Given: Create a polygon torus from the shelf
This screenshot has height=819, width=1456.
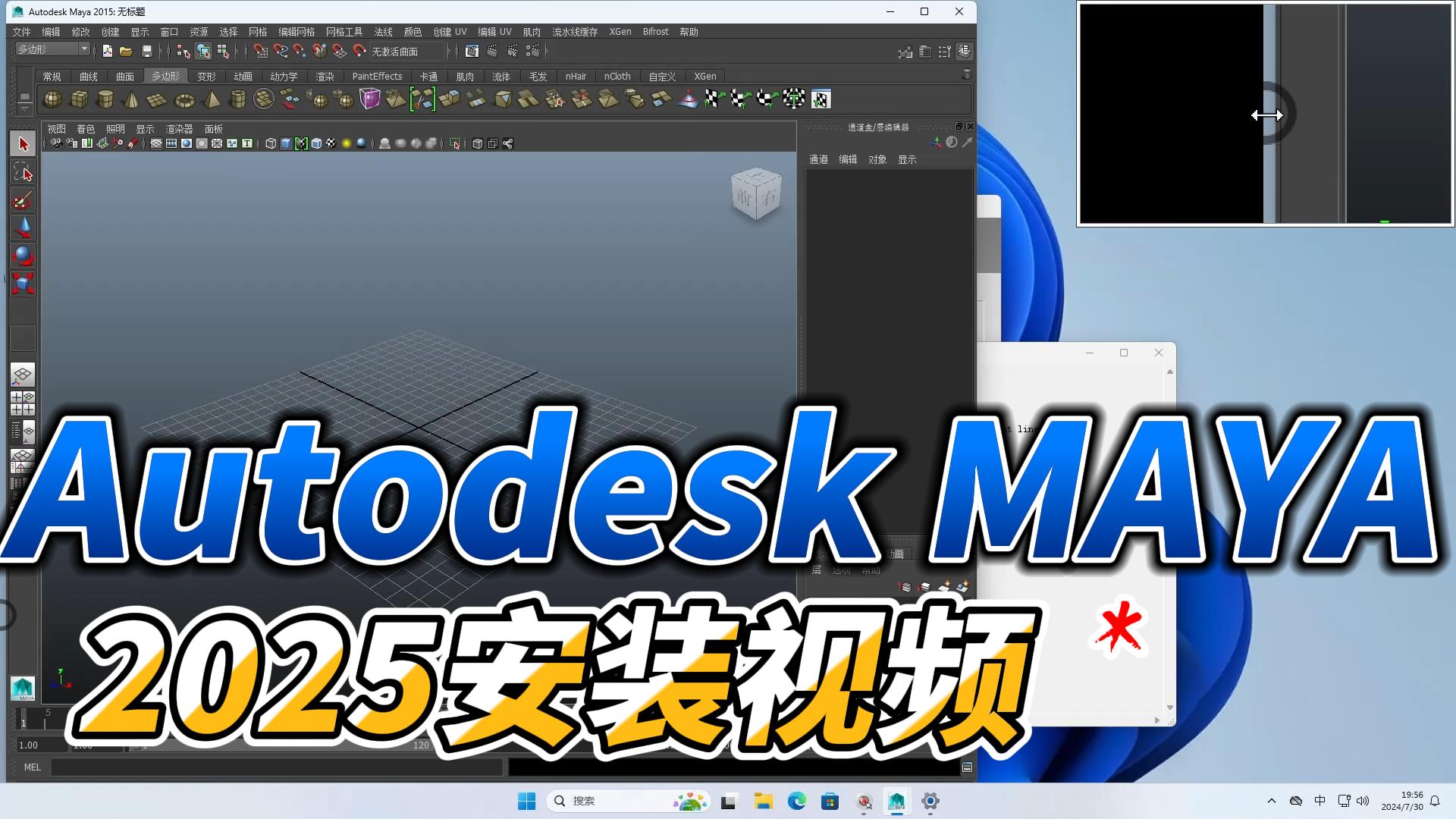Looking at the screenshot, I should (x=184, y=99).
